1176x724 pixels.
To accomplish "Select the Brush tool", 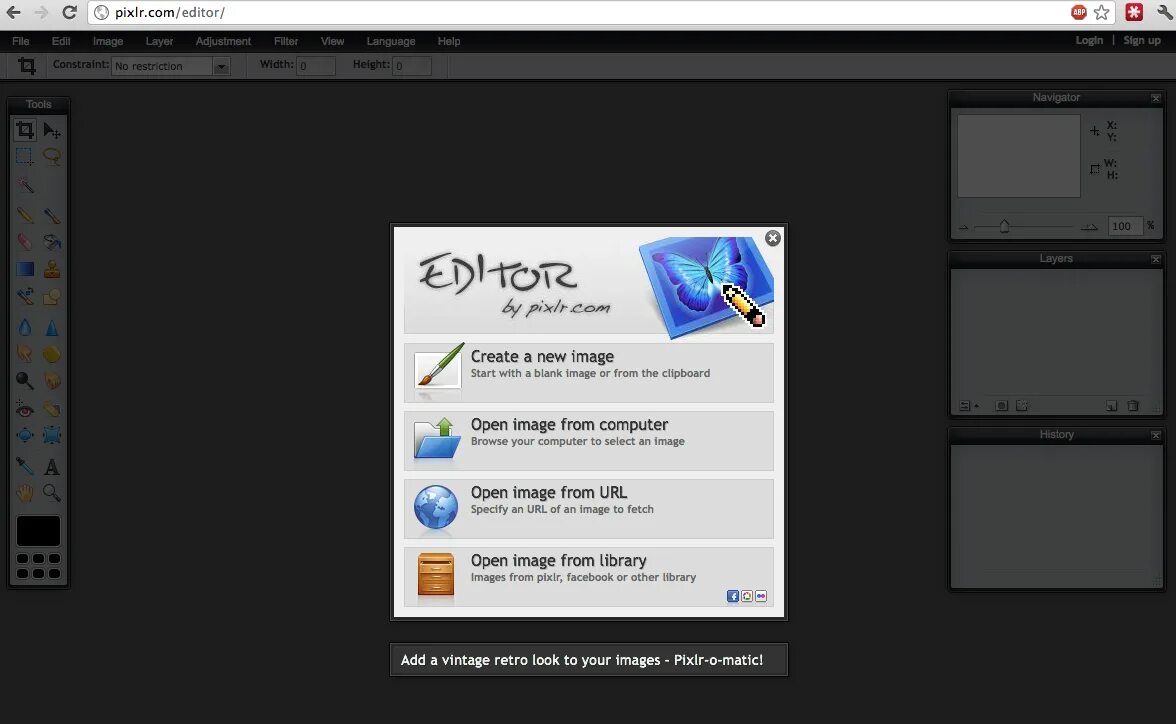I will click(52, 216).
